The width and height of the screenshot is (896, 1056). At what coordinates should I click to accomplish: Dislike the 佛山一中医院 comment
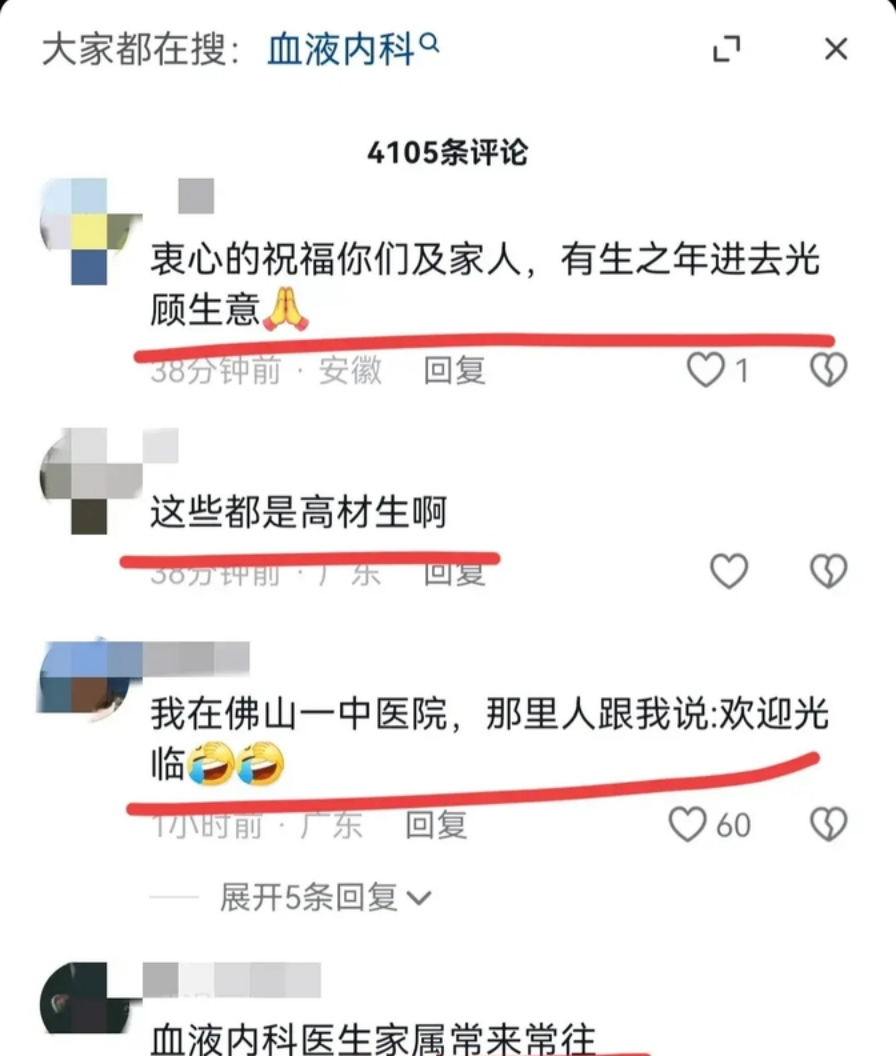tap(829, 824)
